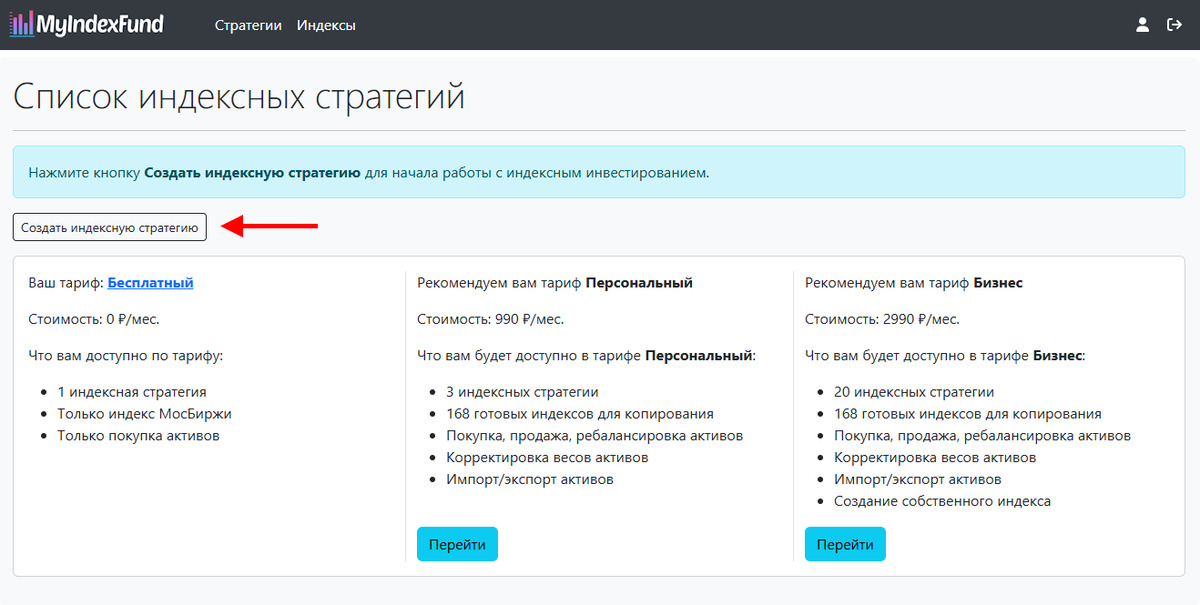Click the Стоимость: 2990 ₽/мес. price line
Image resolution: width=1200 pixels, height=605 pixels.
point(882,319)
